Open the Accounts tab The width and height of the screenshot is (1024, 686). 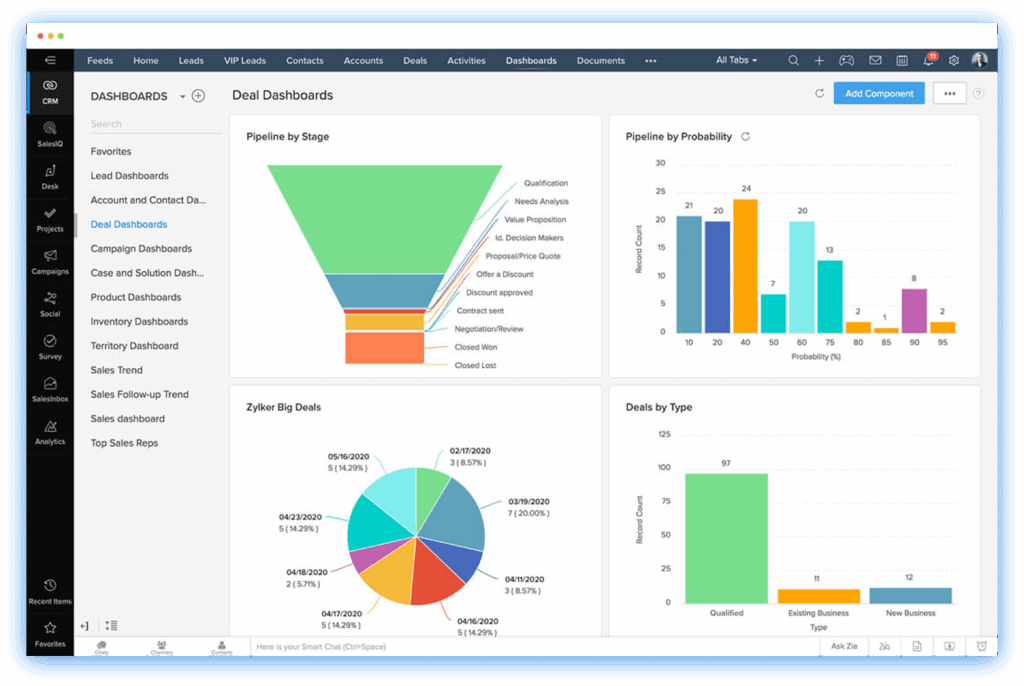[363, 60]
